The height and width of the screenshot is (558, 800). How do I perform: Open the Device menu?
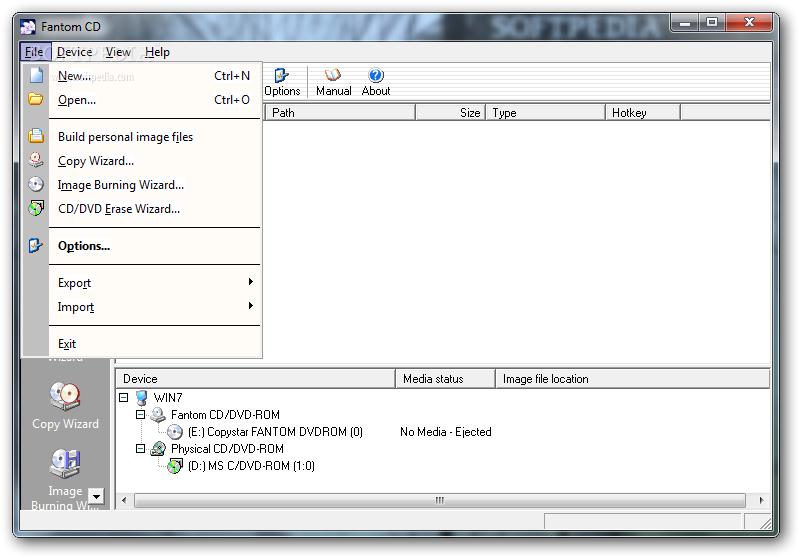coord(74,52)
